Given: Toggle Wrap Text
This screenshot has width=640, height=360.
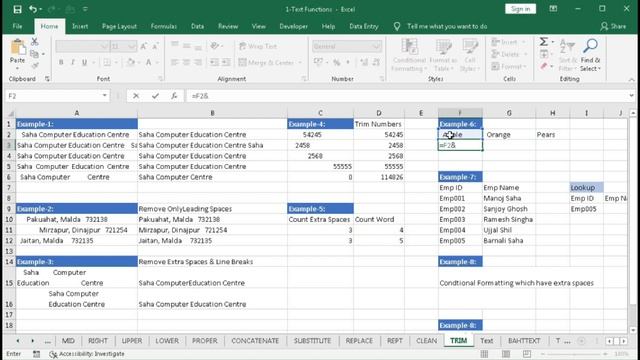Looking at the screenshot, I should click(258, 46).
